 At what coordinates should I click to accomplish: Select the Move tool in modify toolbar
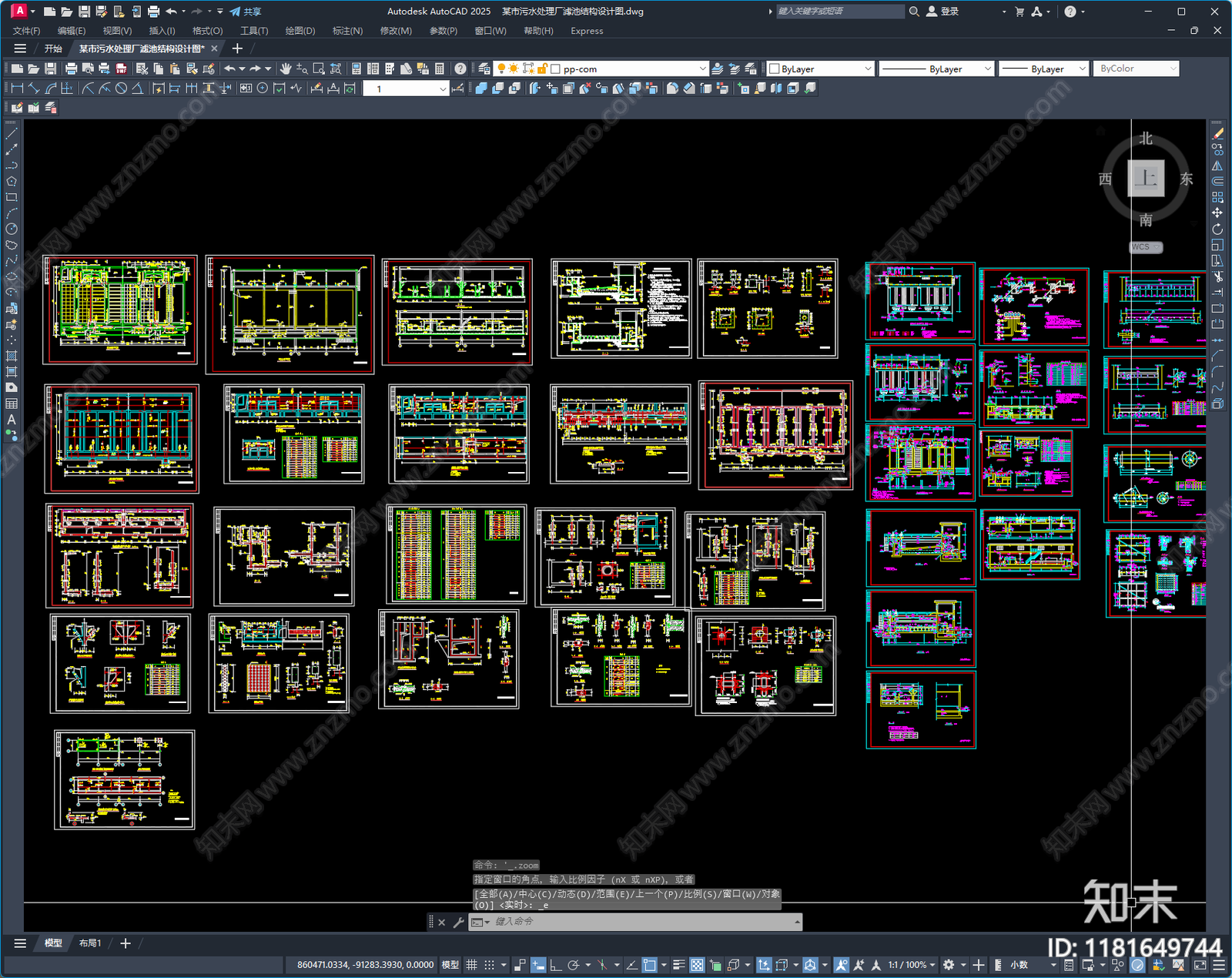coord(1217,213)
